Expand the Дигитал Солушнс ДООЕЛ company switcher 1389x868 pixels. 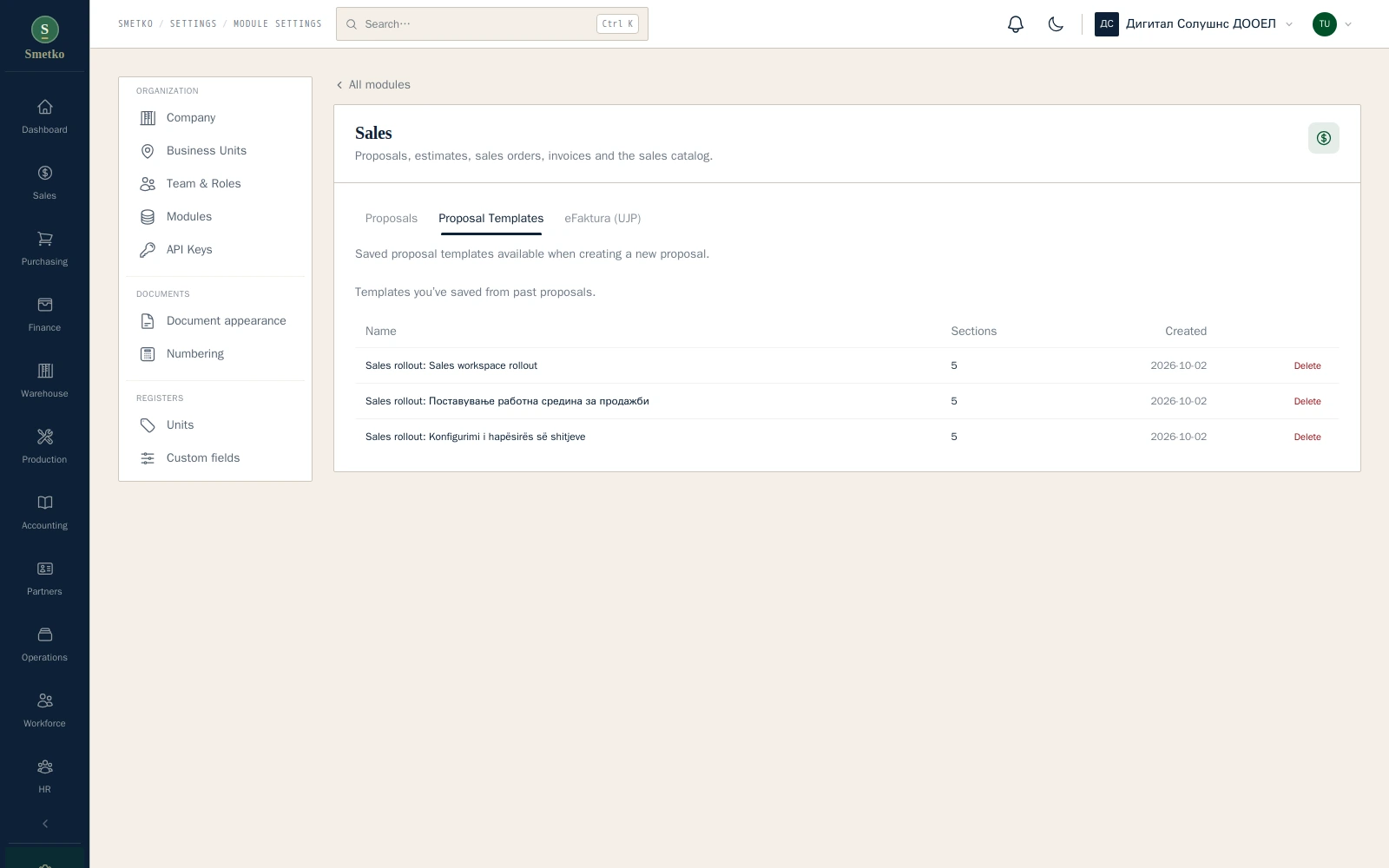pos(1195,24)
